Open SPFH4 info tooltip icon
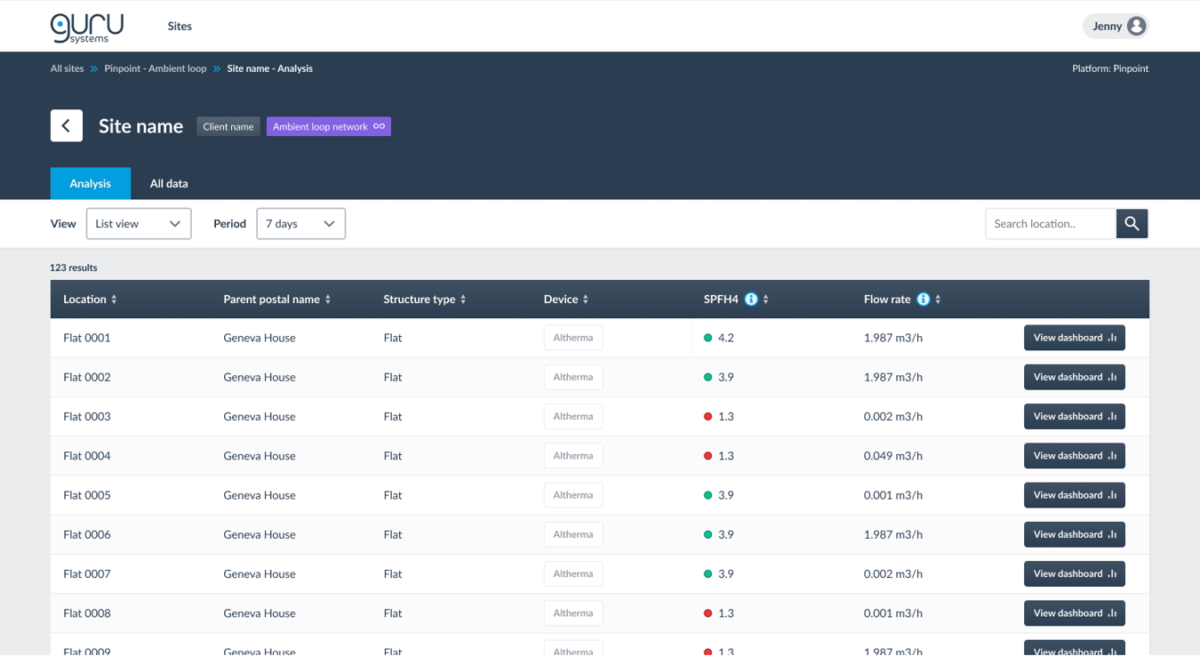This screenshot has width=1200, height=656. tap(751, 299)
